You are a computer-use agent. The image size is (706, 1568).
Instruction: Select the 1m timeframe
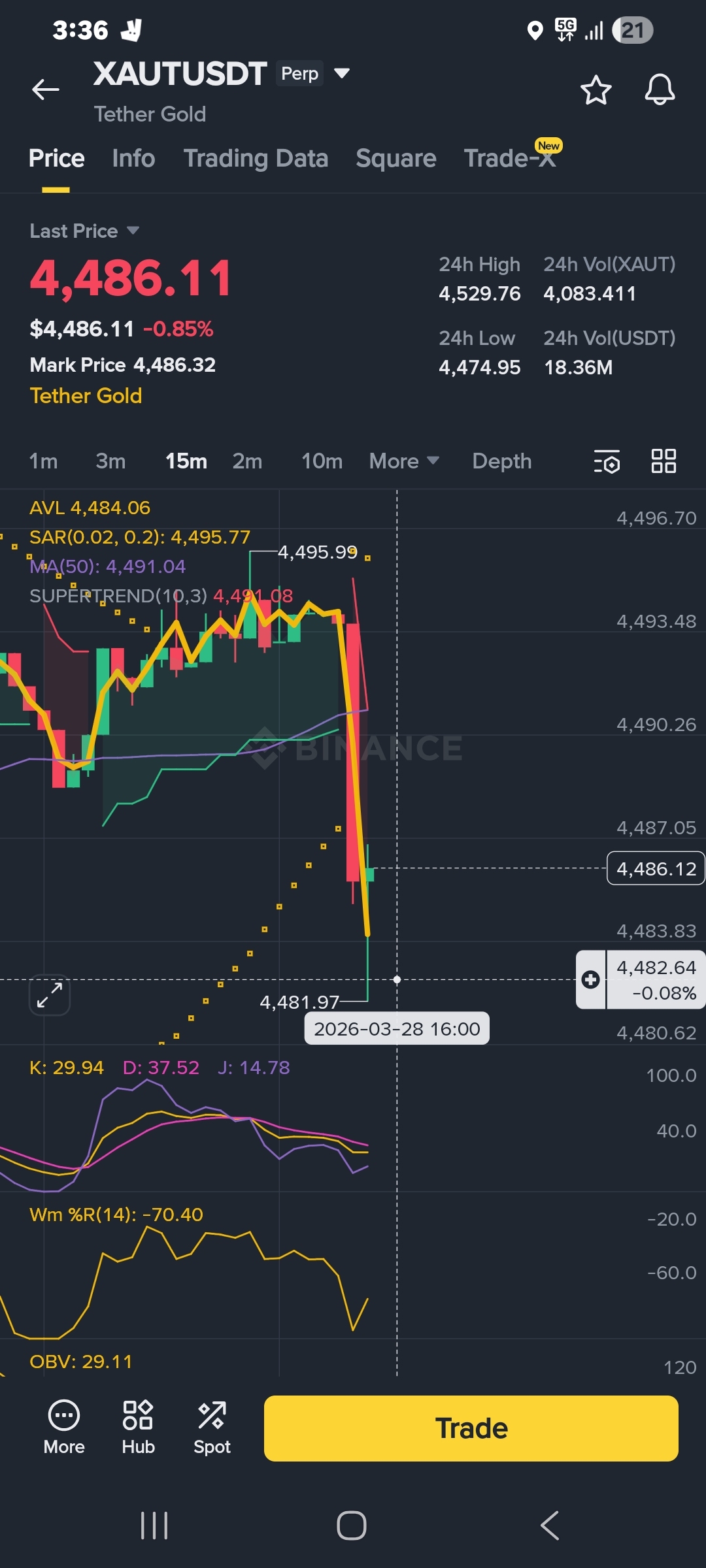point(43,461)
